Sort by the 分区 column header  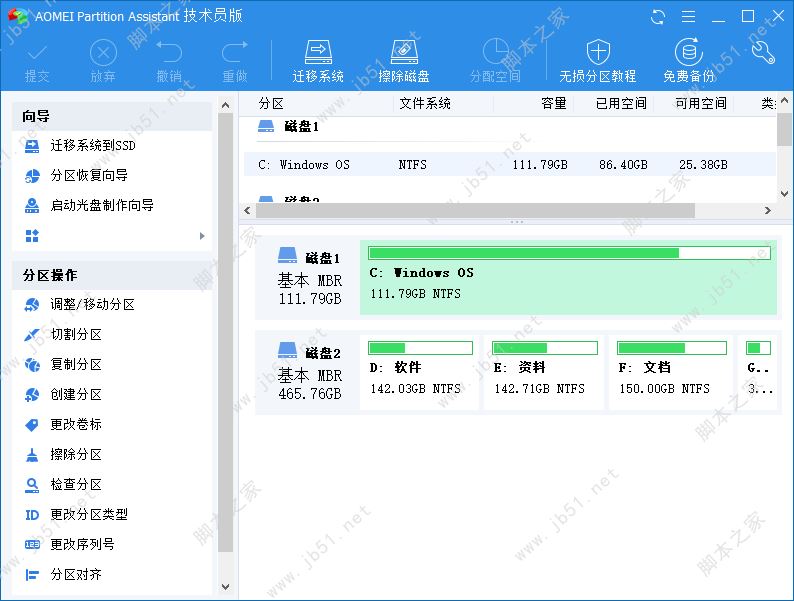coord(271,104)
